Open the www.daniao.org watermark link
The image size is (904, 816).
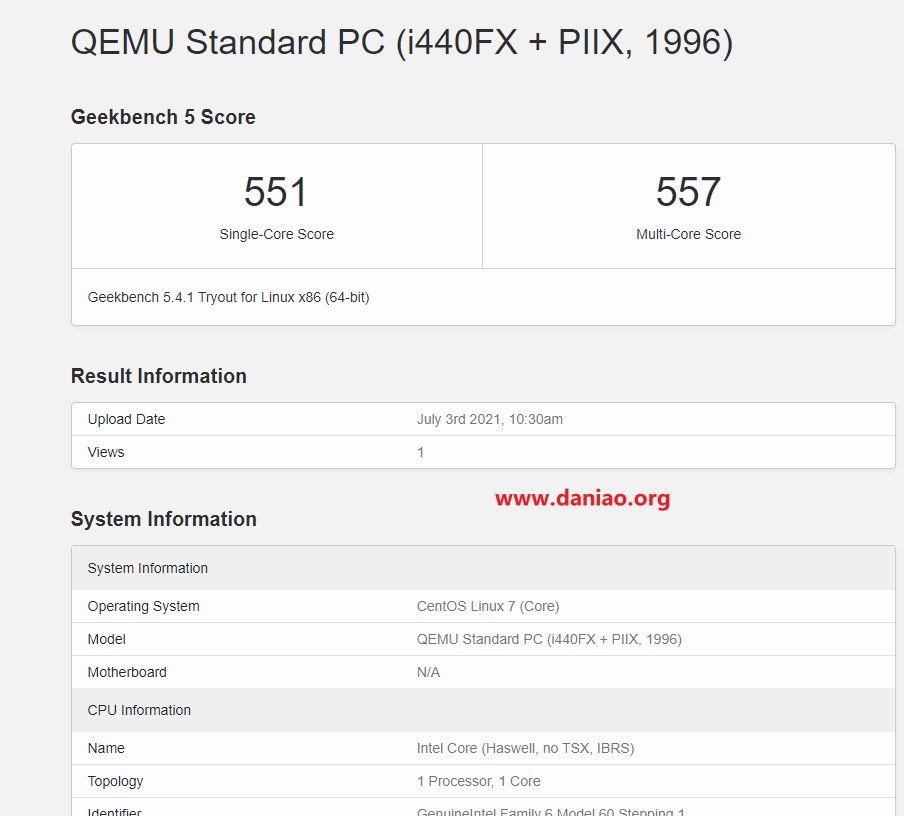582,498
